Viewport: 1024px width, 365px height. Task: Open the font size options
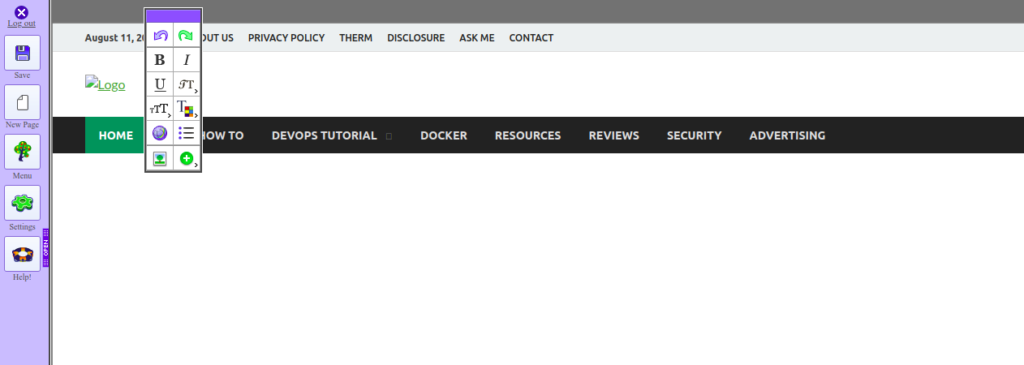(x=160, y=109)
